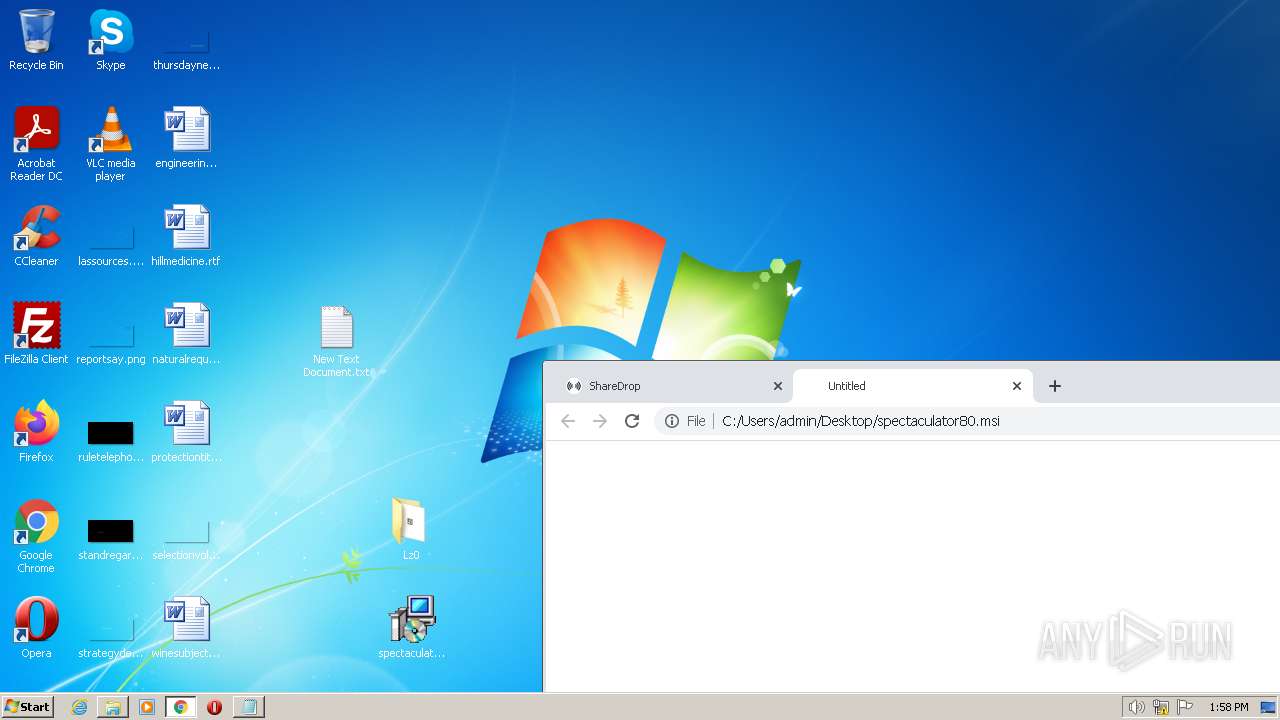
Task: Open the volume control tray icon
Action: pos(1137,707)
